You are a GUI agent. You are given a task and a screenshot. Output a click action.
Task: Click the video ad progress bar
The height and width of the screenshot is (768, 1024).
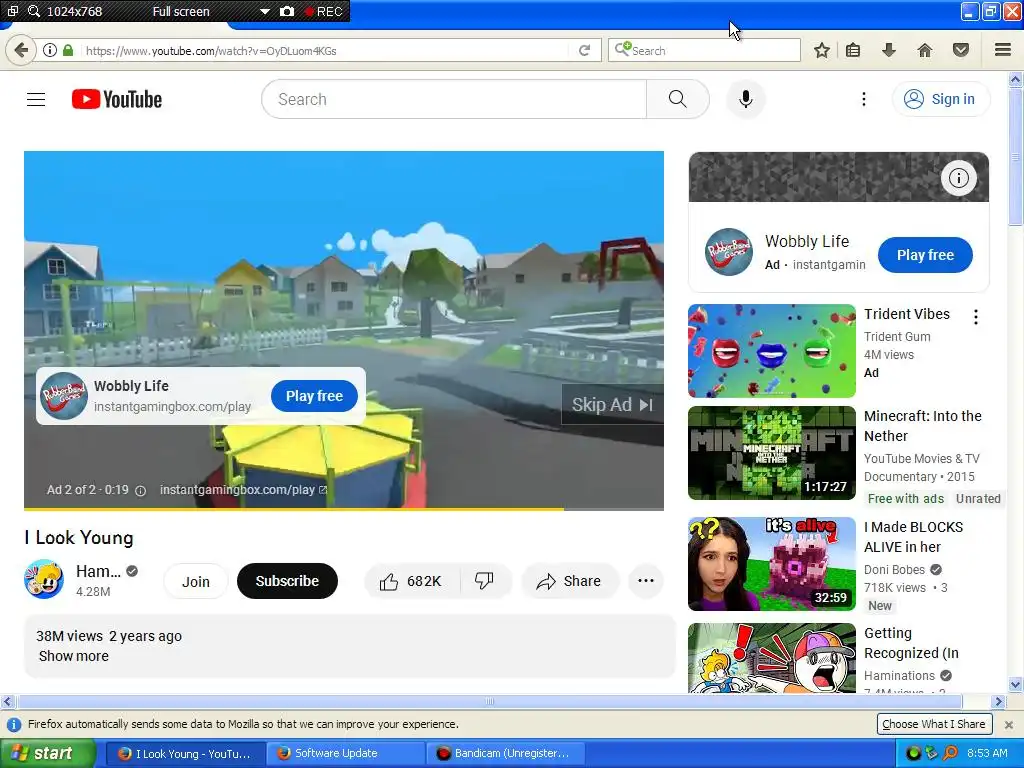344,509
